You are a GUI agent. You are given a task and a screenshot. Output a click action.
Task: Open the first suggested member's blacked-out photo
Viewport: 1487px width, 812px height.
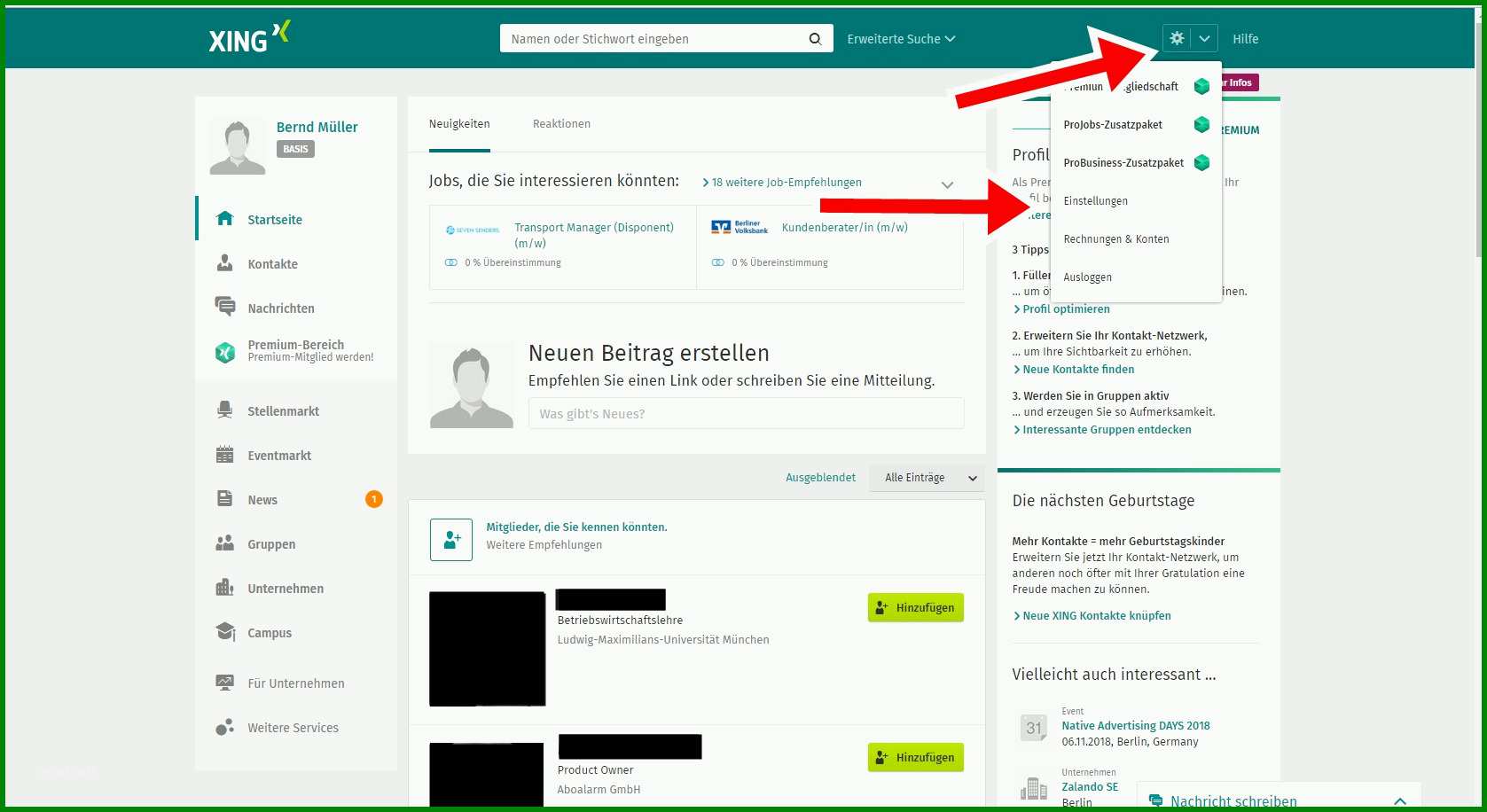pos(487,649)
